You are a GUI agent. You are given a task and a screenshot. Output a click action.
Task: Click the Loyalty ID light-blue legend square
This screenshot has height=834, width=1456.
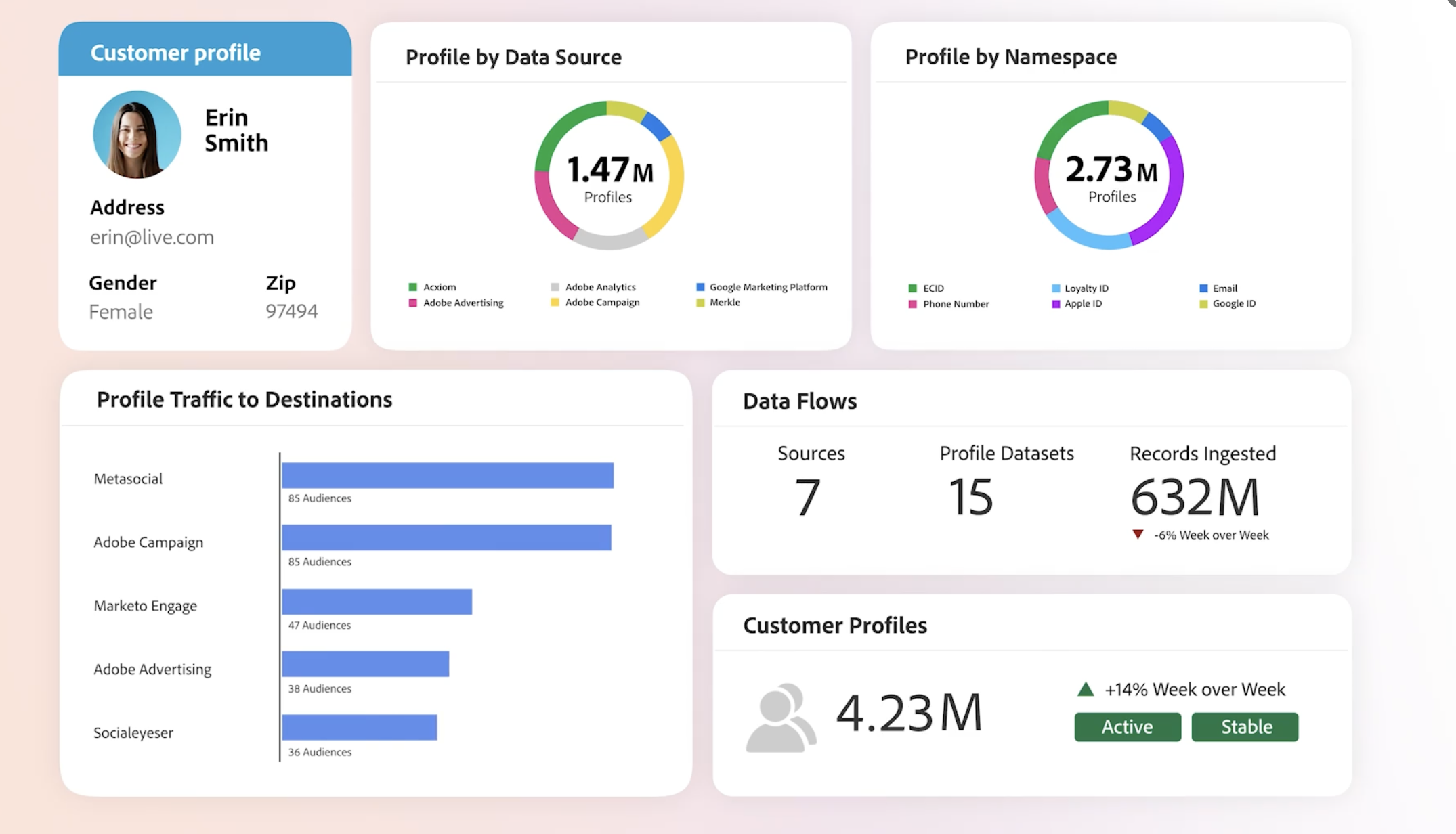point(1055,288)
